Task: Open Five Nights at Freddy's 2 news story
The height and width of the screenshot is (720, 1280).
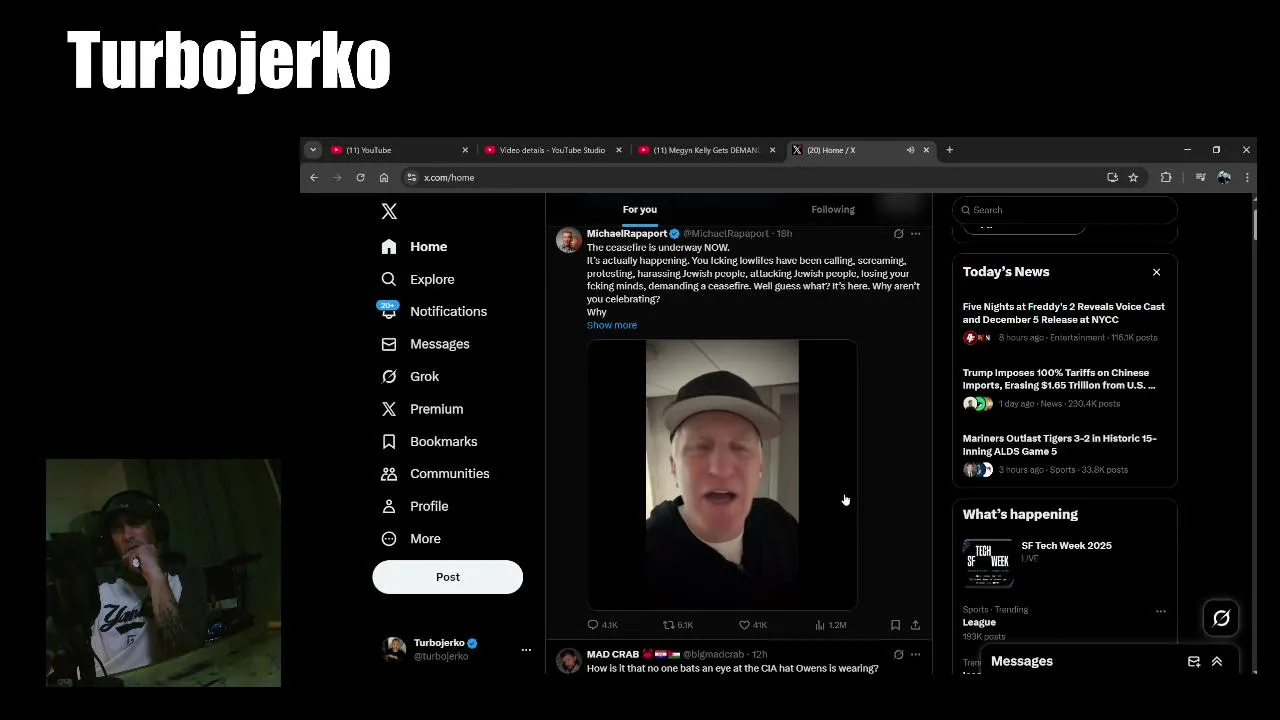Action: (x=1064, y=322)
